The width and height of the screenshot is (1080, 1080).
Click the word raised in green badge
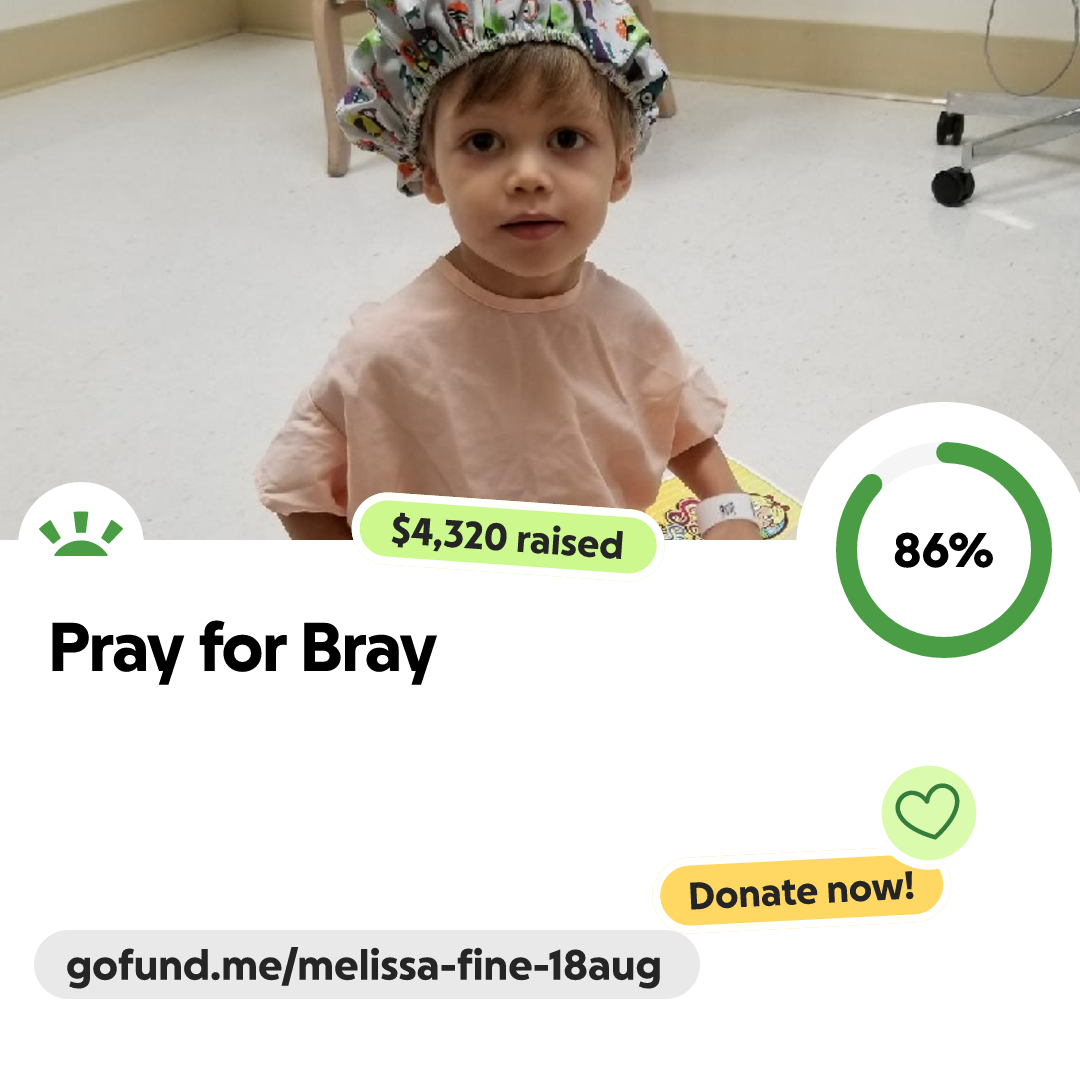[x=570, y=541]
